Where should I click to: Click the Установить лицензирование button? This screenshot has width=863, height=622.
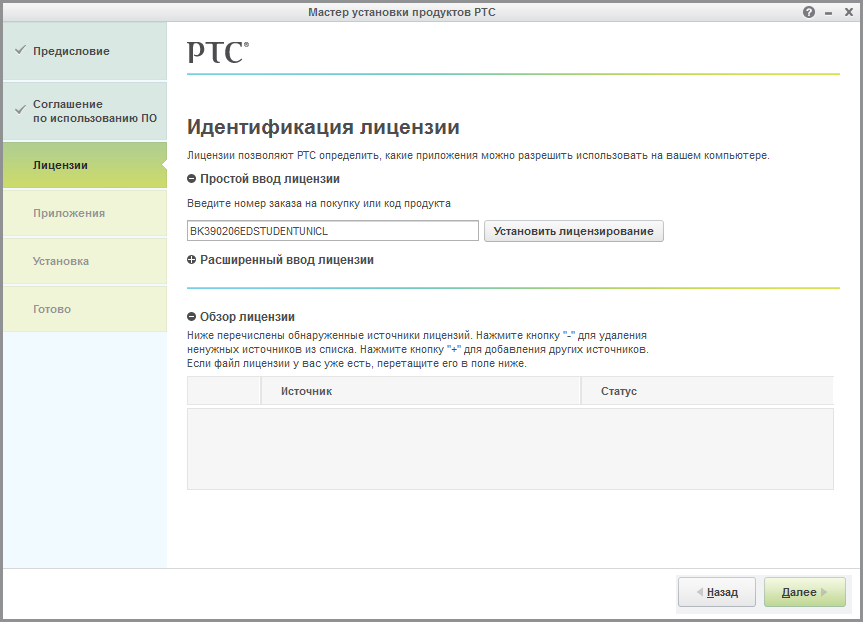(x=573, y=231)
